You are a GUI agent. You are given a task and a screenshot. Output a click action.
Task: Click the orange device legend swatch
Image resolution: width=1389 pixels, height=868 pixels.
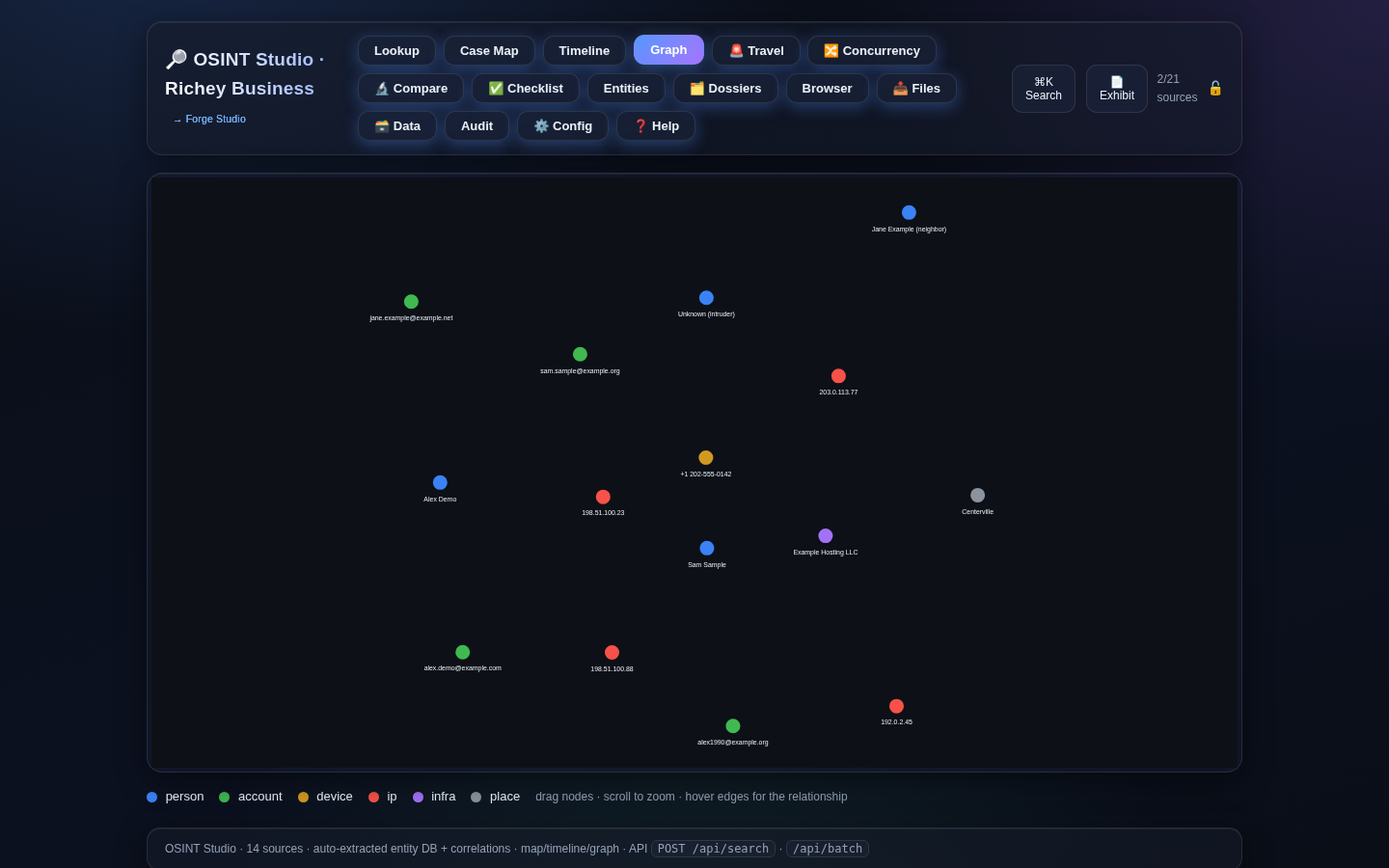[303, 798]
